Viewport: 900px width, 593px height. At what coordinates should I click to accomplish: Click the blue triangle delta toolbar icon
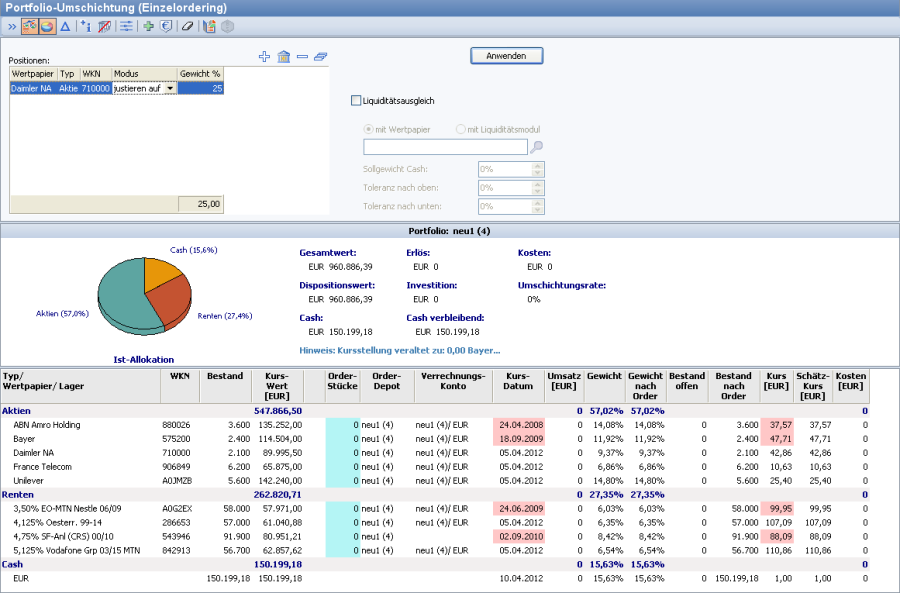click(65, 26)
